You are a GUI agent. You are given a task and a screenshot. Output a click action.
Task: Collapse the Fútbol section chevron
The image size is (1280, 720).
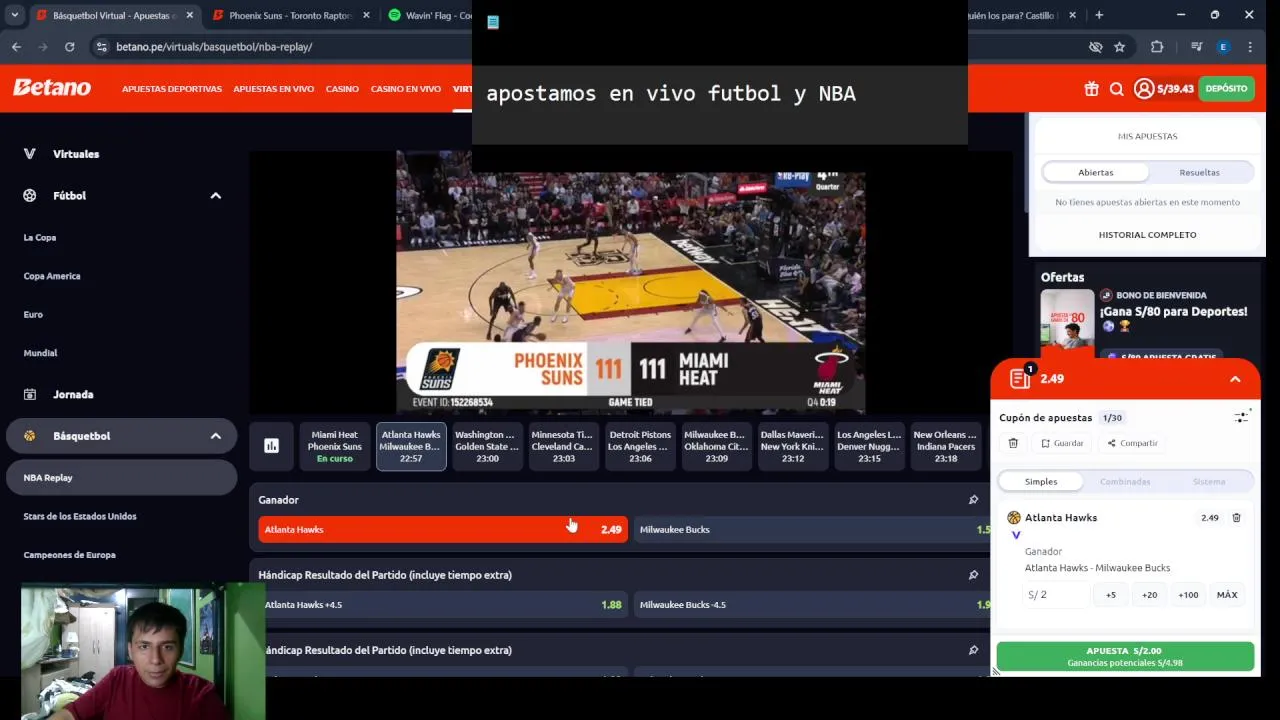point(215,196)
